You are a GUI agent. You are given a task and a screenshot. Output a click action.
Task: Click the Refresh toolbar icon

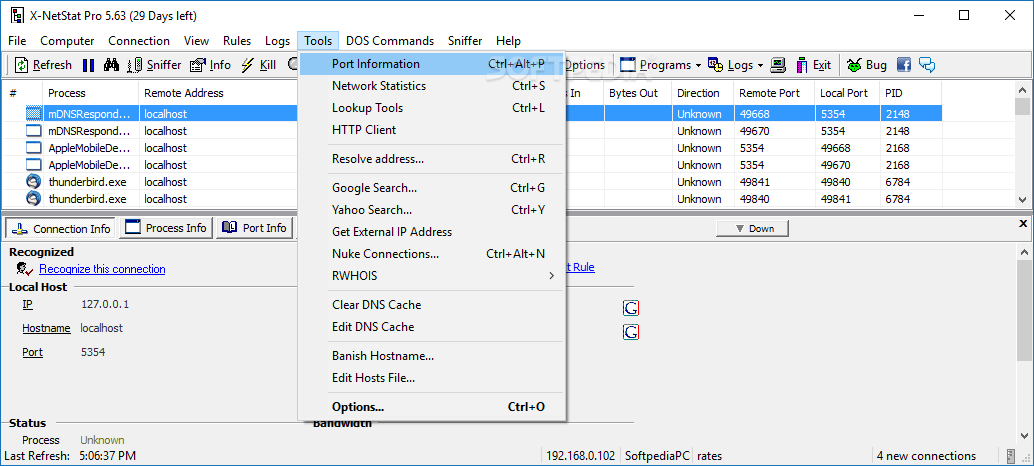[x=22, y=65]
